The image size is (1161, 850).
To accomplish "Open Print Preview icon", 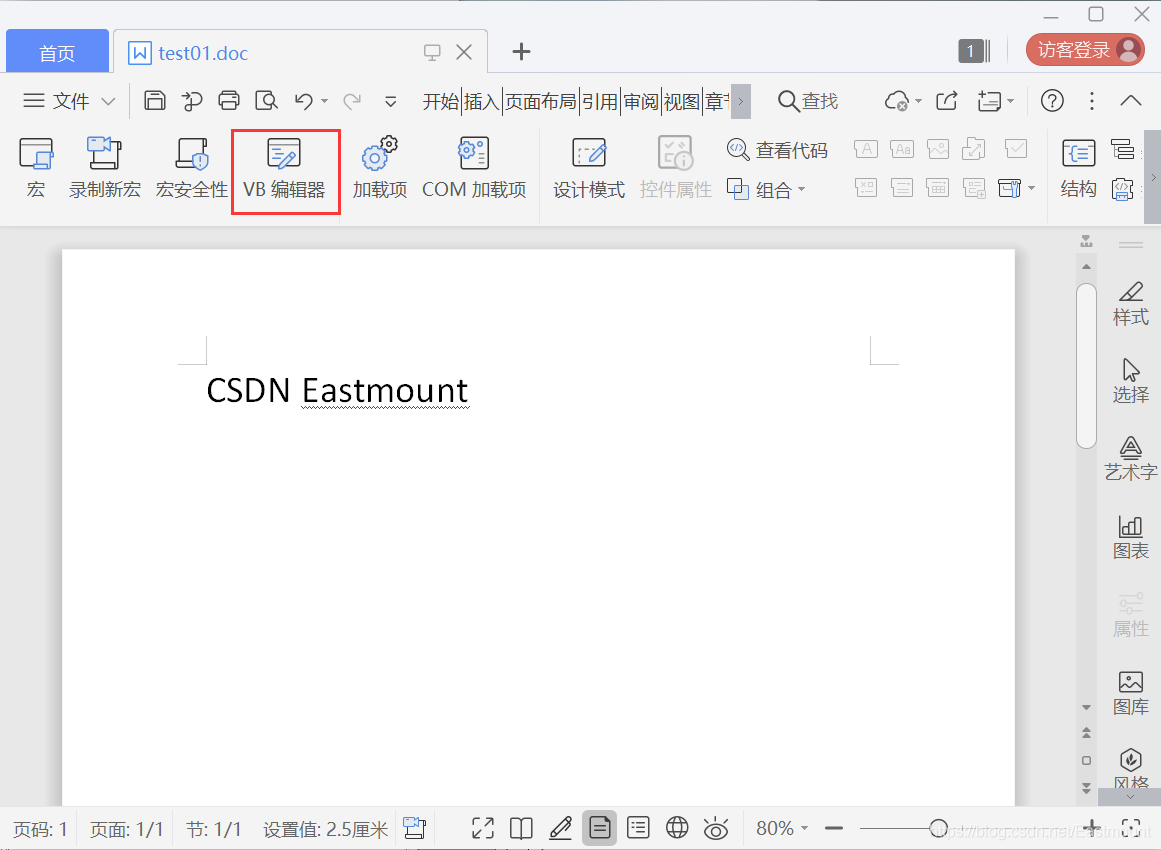I will click(x=266, y=100).
